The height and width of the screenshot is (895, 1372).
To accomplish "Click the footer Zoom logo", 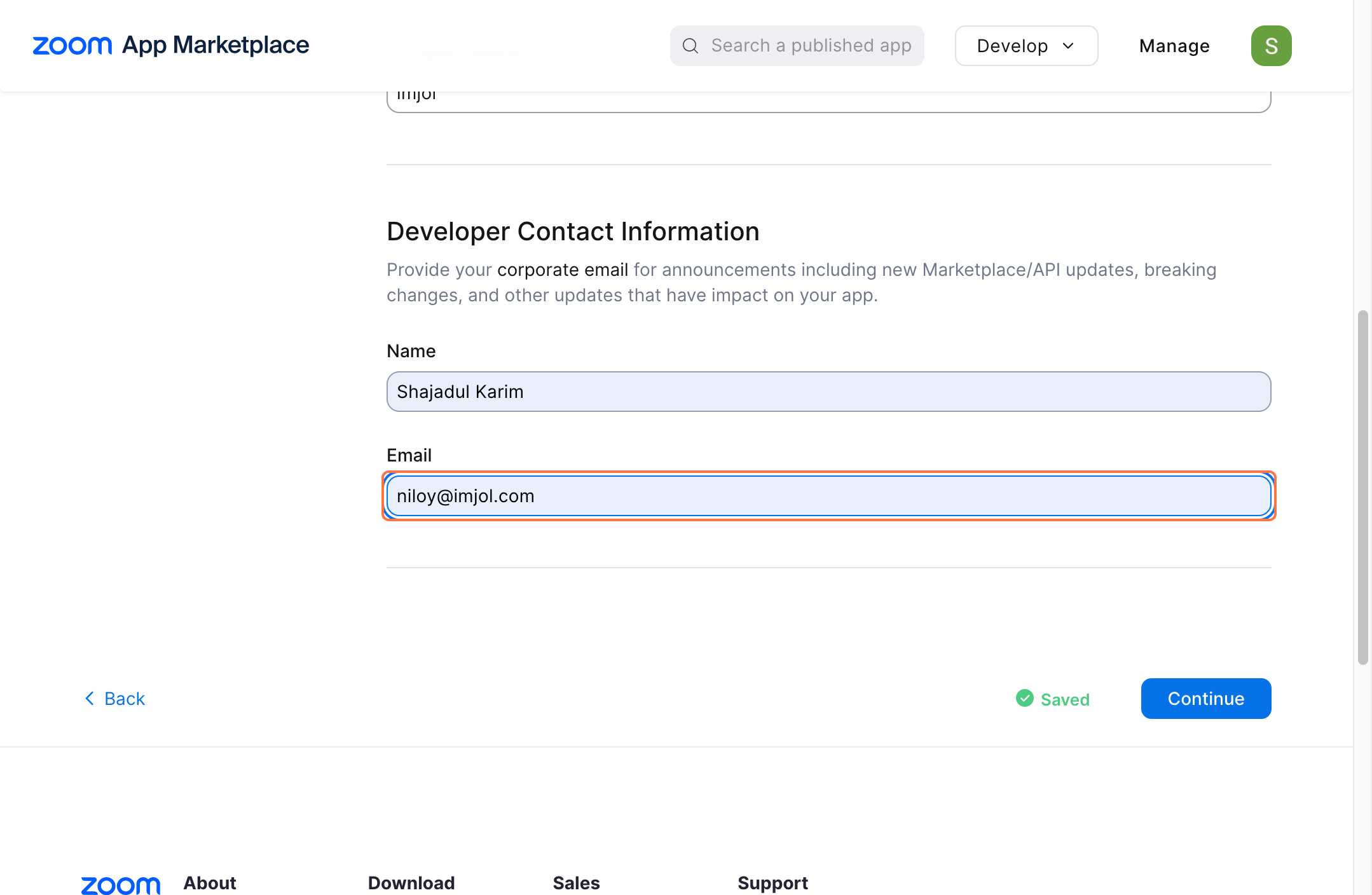I will point(121,885).
